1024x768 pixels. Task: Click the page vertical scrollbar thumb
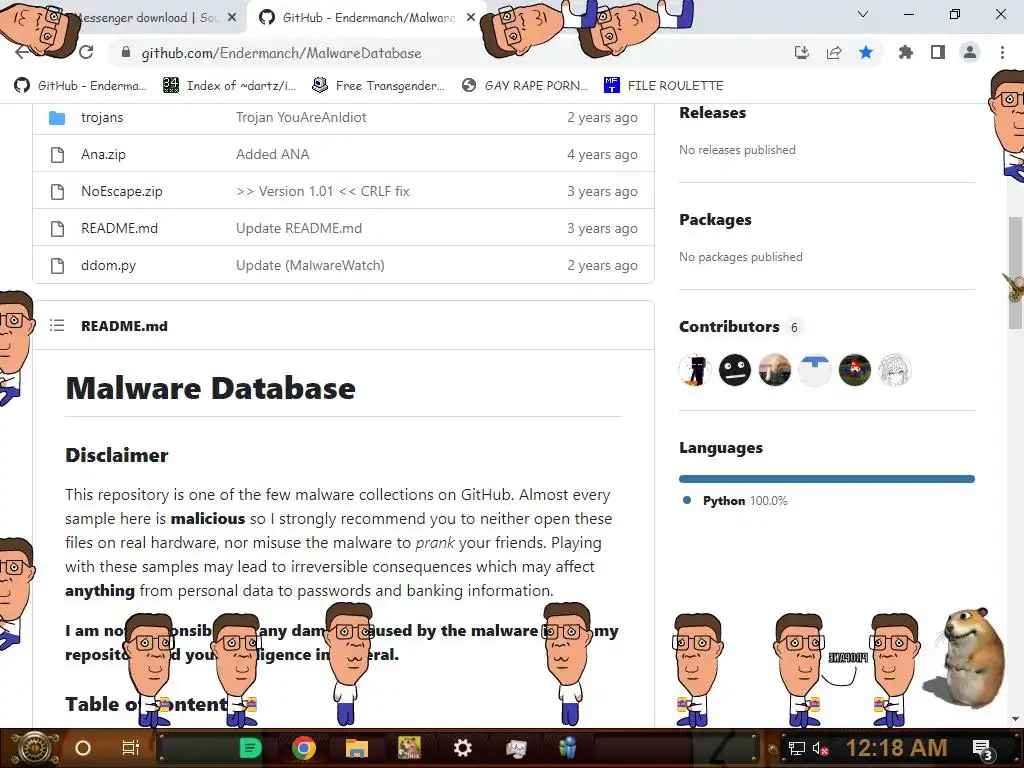(1015, 272)
